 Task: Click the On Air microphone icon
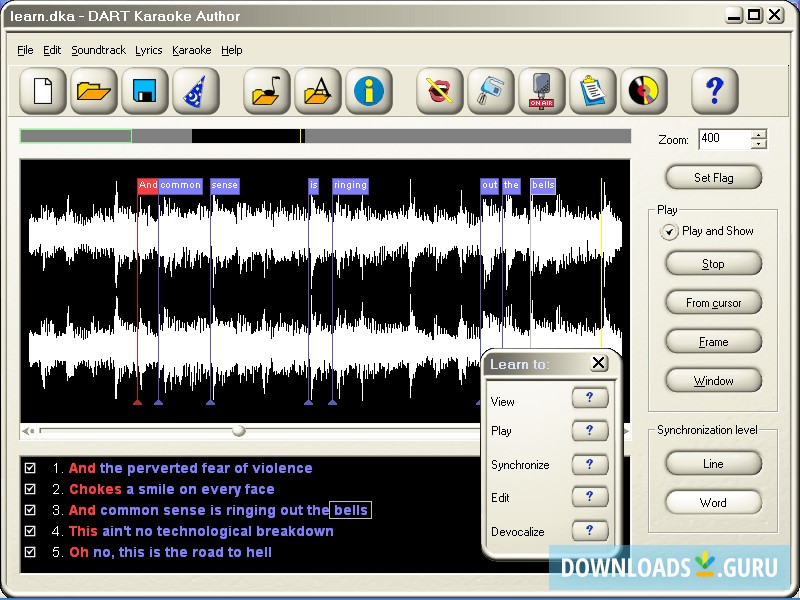pos(542,92)
